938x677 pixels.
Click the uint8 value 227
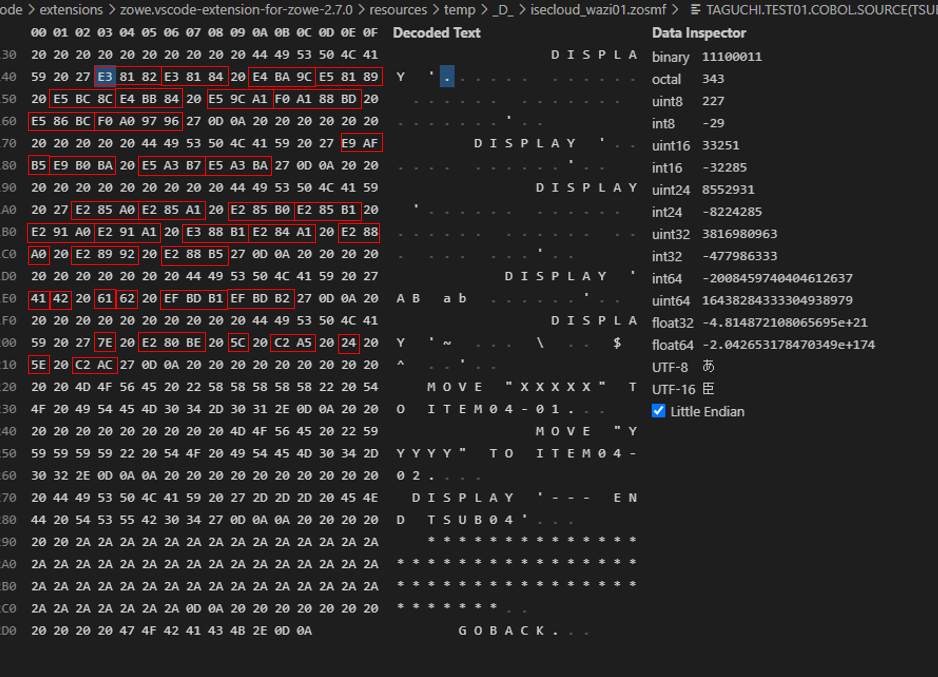pos(714,102)
